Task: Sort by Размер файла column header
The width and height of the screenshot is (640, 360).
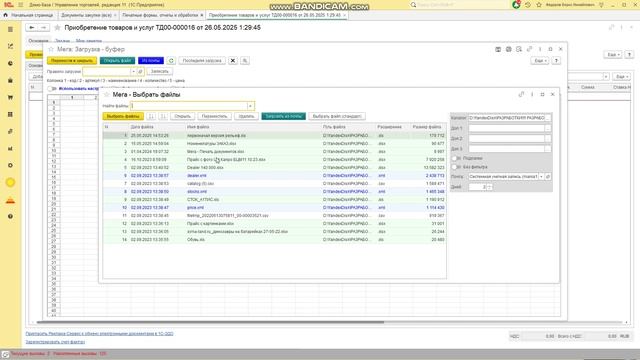Action: pyautogui.click(x=427, y=127)
